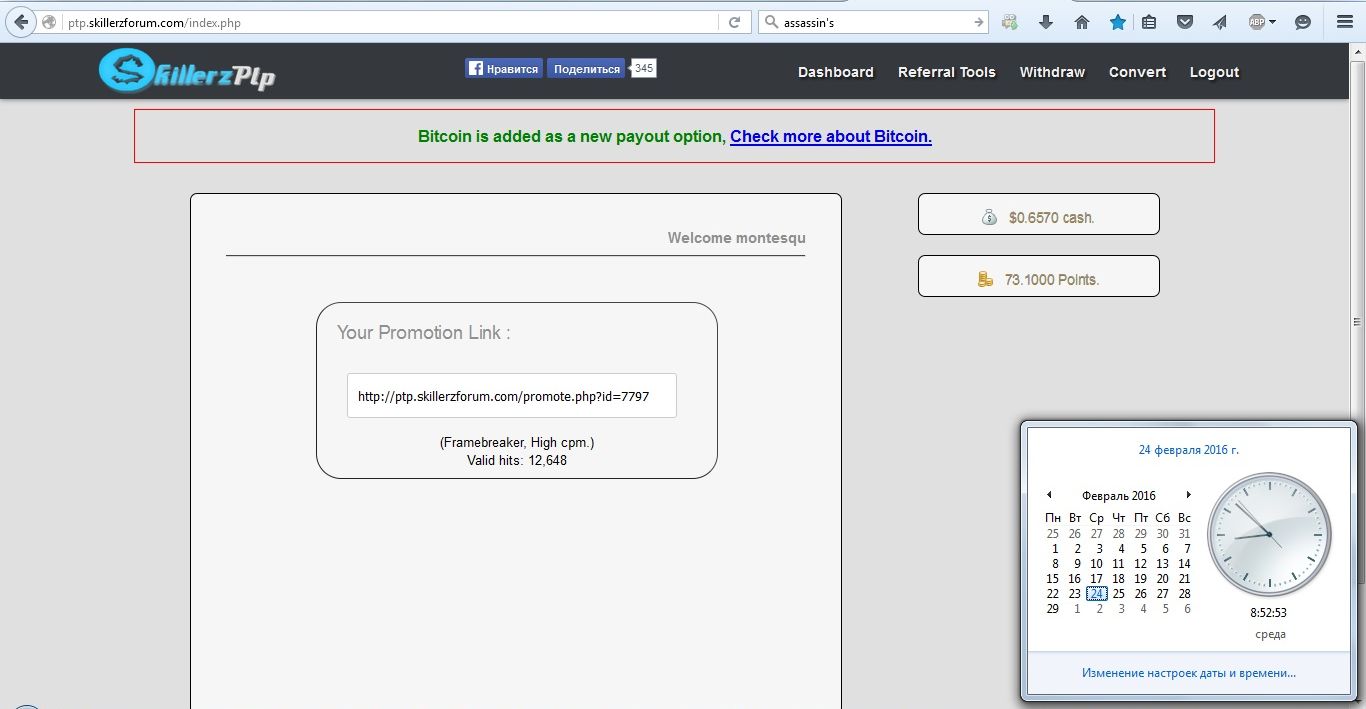The height and width of the screenshot is (709, 1366).
Task: Select date 24 in the calendar
Action: (1097, 593)
